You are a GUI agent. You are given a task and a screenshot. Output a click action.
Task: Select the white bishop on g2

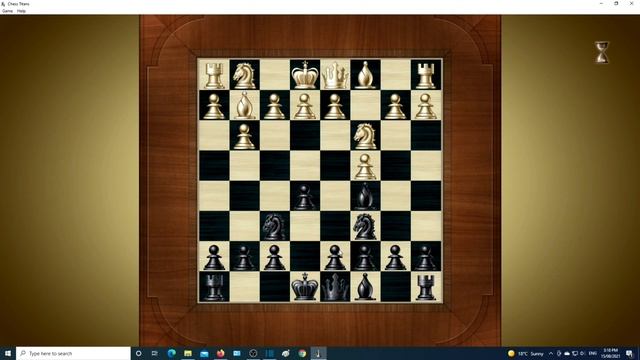(x=244, y=105)
